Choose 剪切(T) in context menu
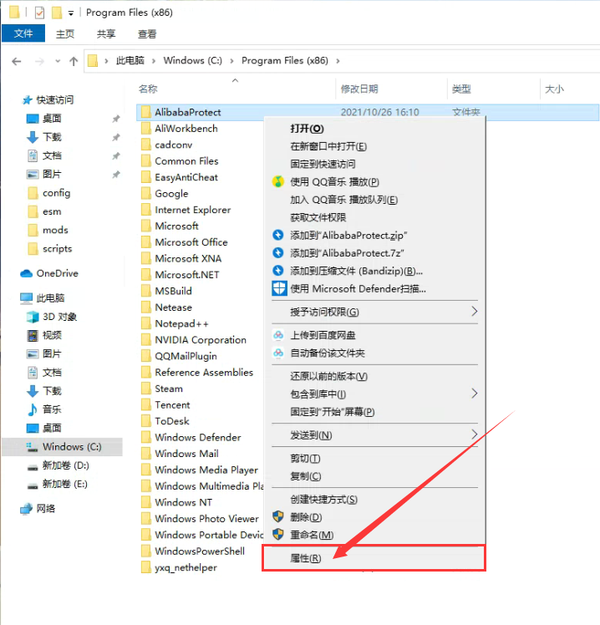 [x=305, y=459]
